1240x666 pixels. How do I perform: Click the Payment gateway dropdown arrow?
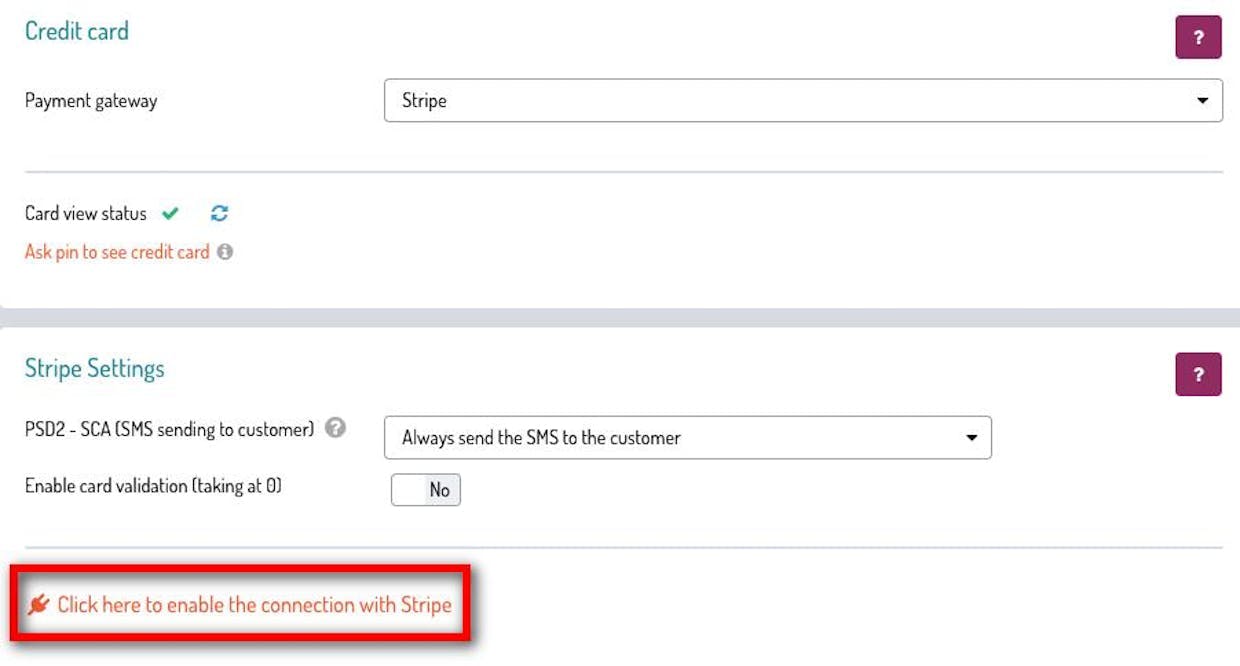[1202, 101]
